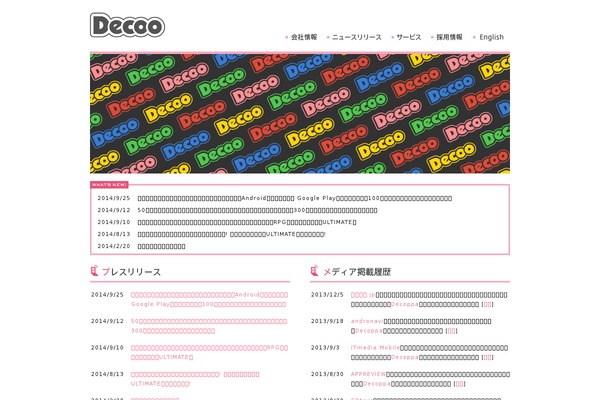Click the メディア掲載履歴 heading icon
The image size is (600, 400).
click(315, 271)
